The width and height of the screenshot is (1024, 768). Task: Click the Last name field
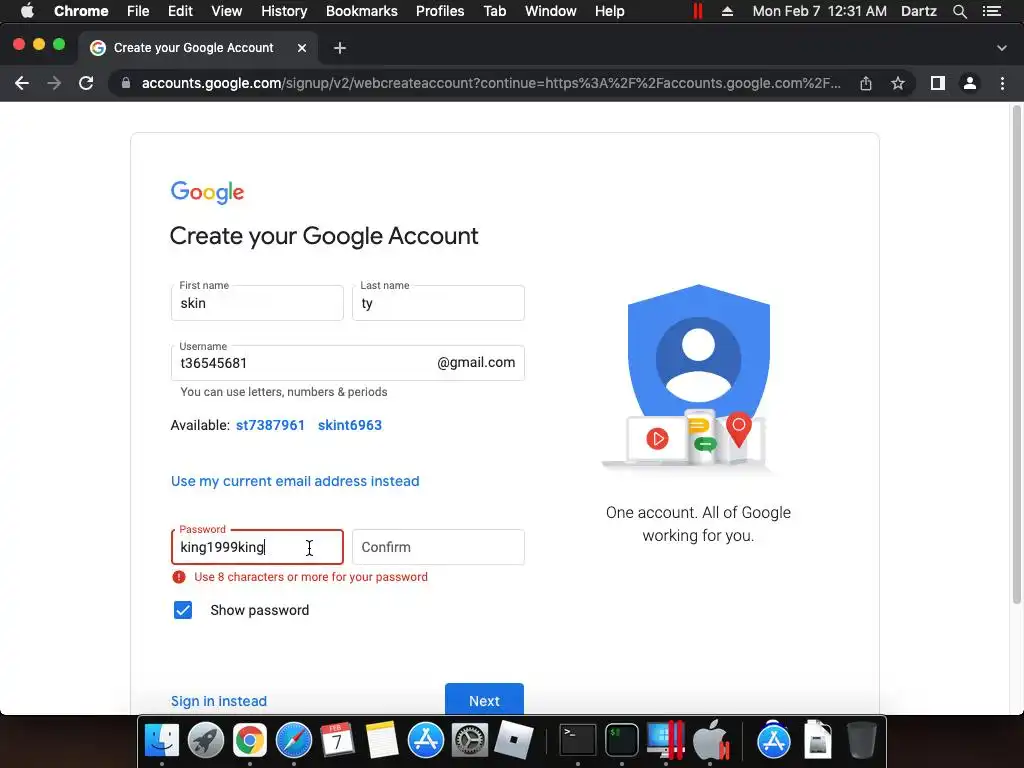[x=438, y=303]
